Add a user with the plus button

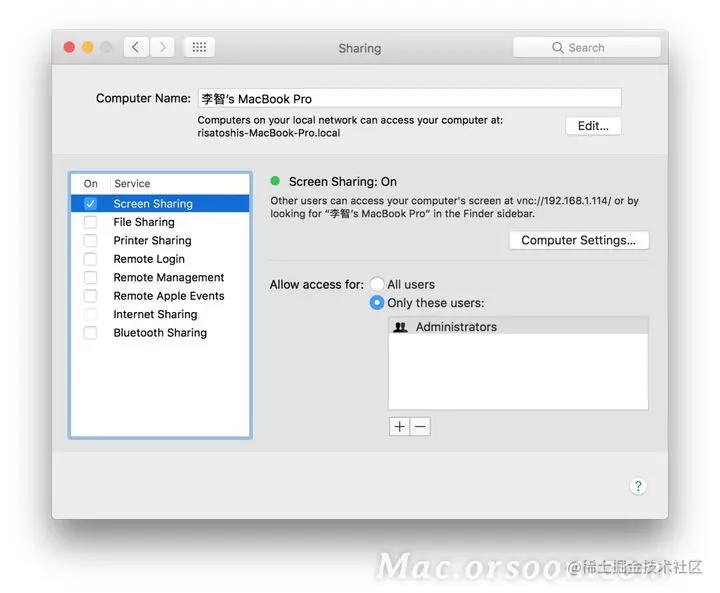(399, 426)
